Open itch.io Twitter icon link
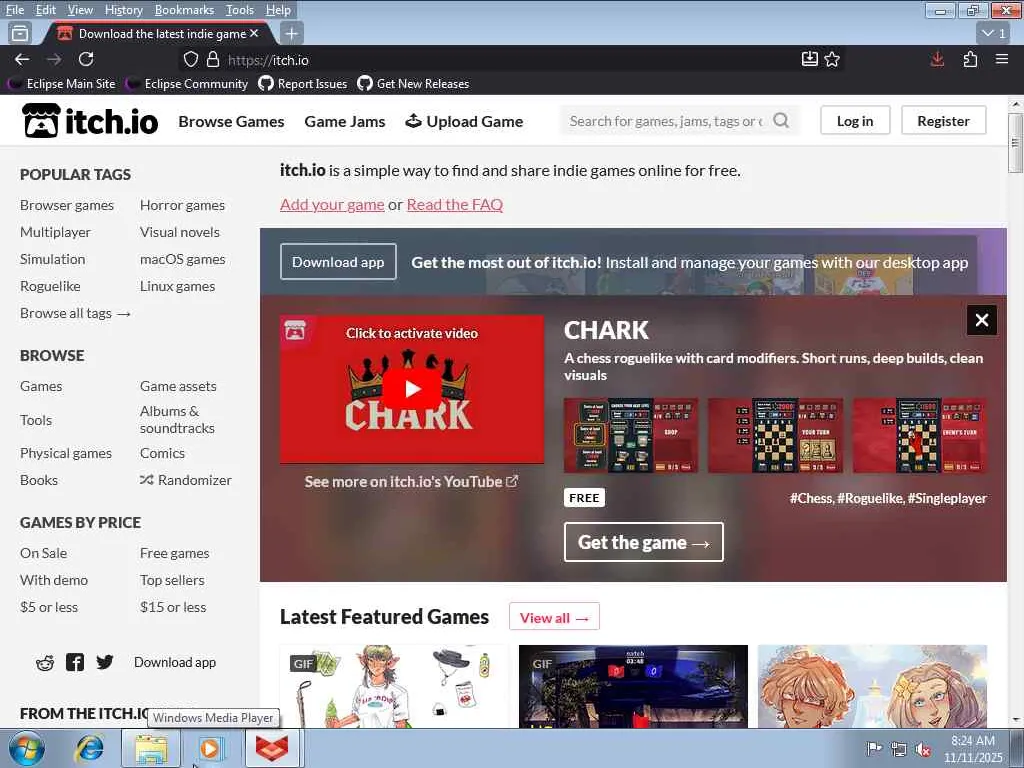This screenshot has width=1024, height=768. pos(104,662)
